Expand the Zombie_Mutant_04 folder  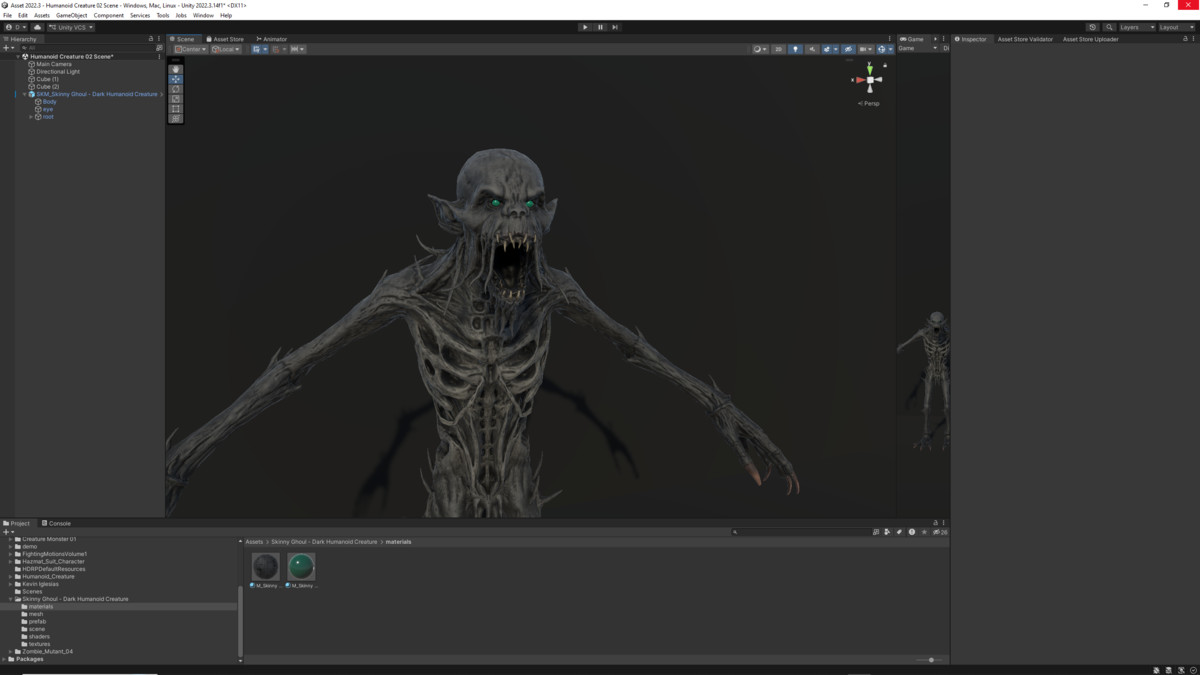click(x=11, y=651)
